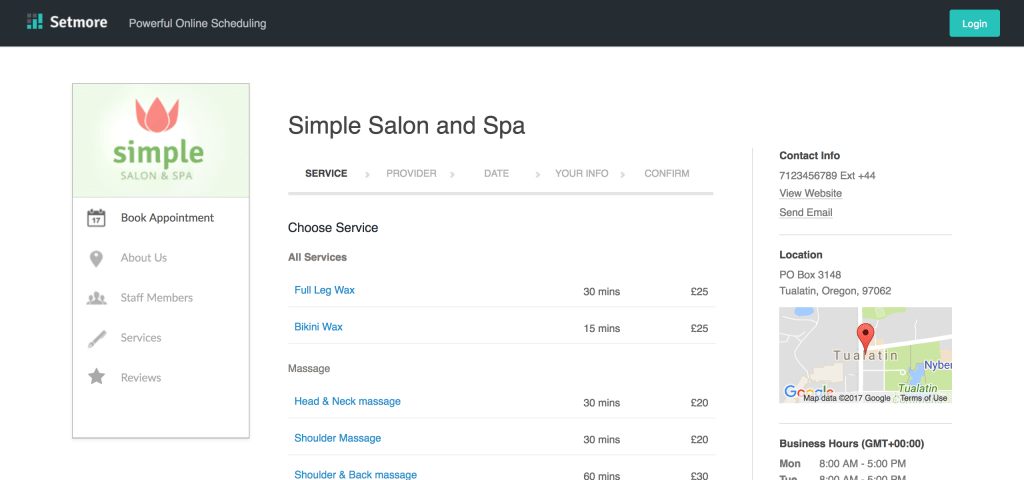This screenshot has width=1024, height=480.
Task: Click the Tualatin, Oregon, 97062 address line
Action: (835, 291)
